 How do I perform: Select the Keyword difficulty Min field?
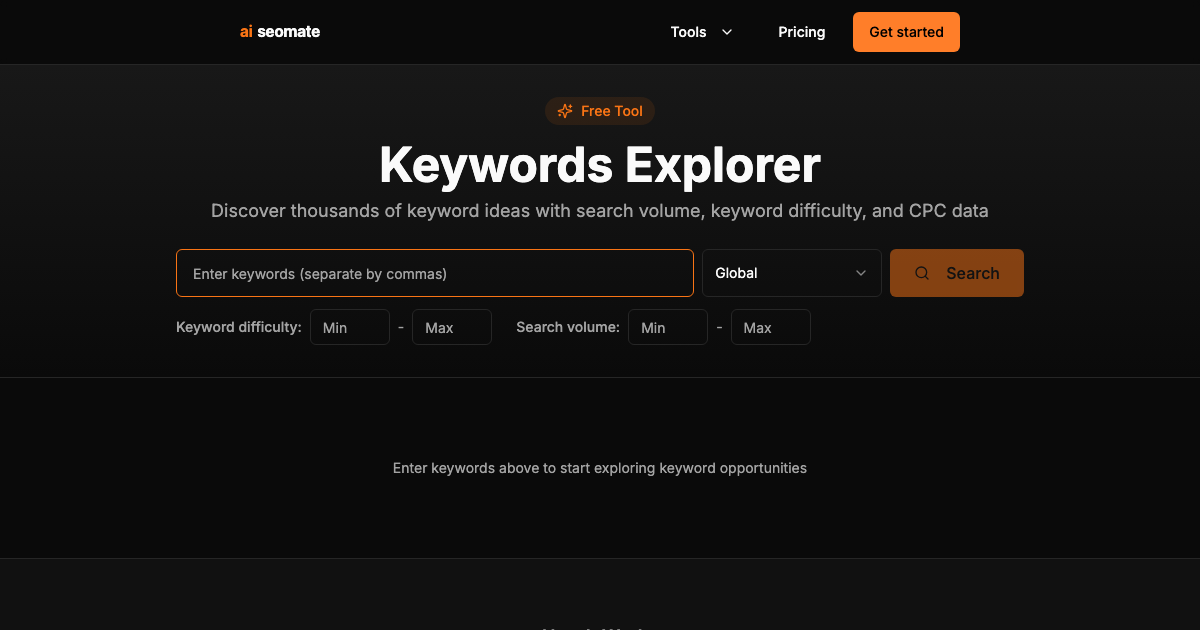coord(349,327)
